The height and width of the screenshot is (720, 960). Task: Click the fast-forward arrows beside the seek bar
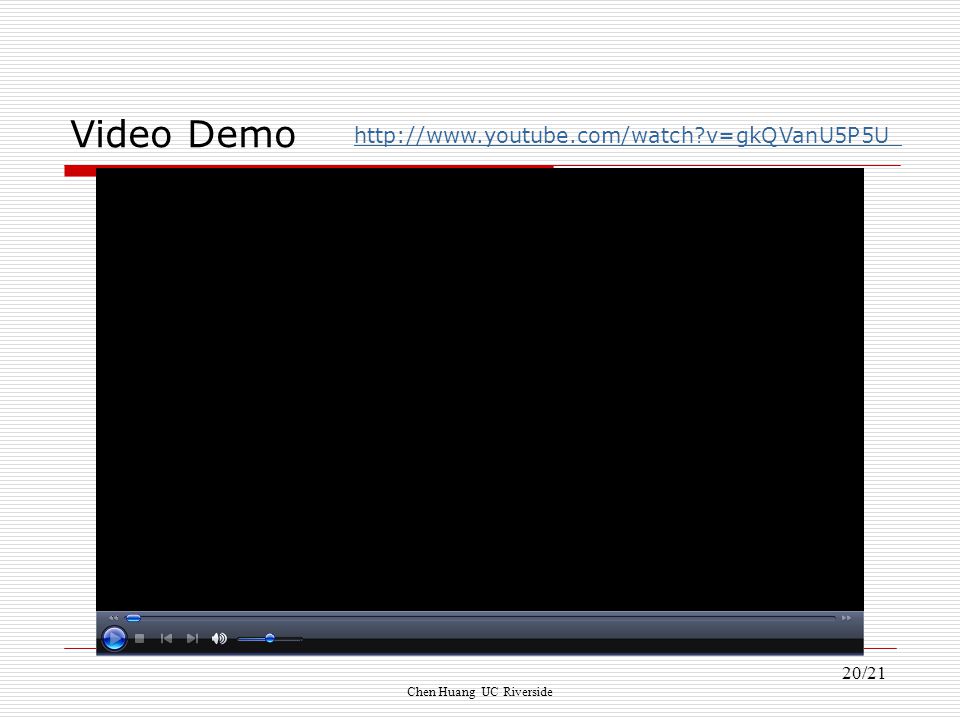pos(846,618)
